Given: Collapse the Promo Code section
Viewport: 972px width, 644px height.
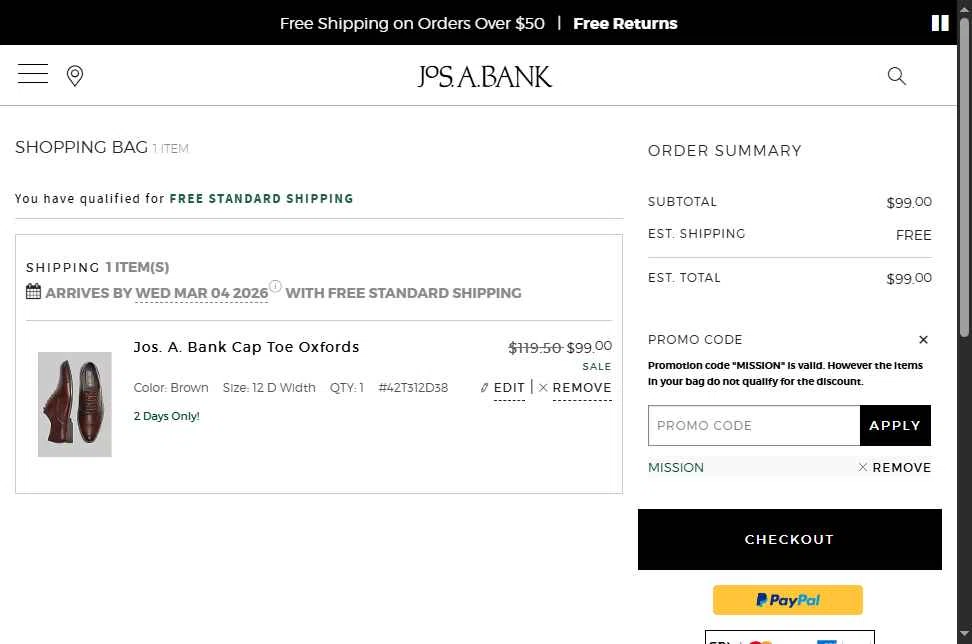Looking at the screenshot, I should [923, 340].
